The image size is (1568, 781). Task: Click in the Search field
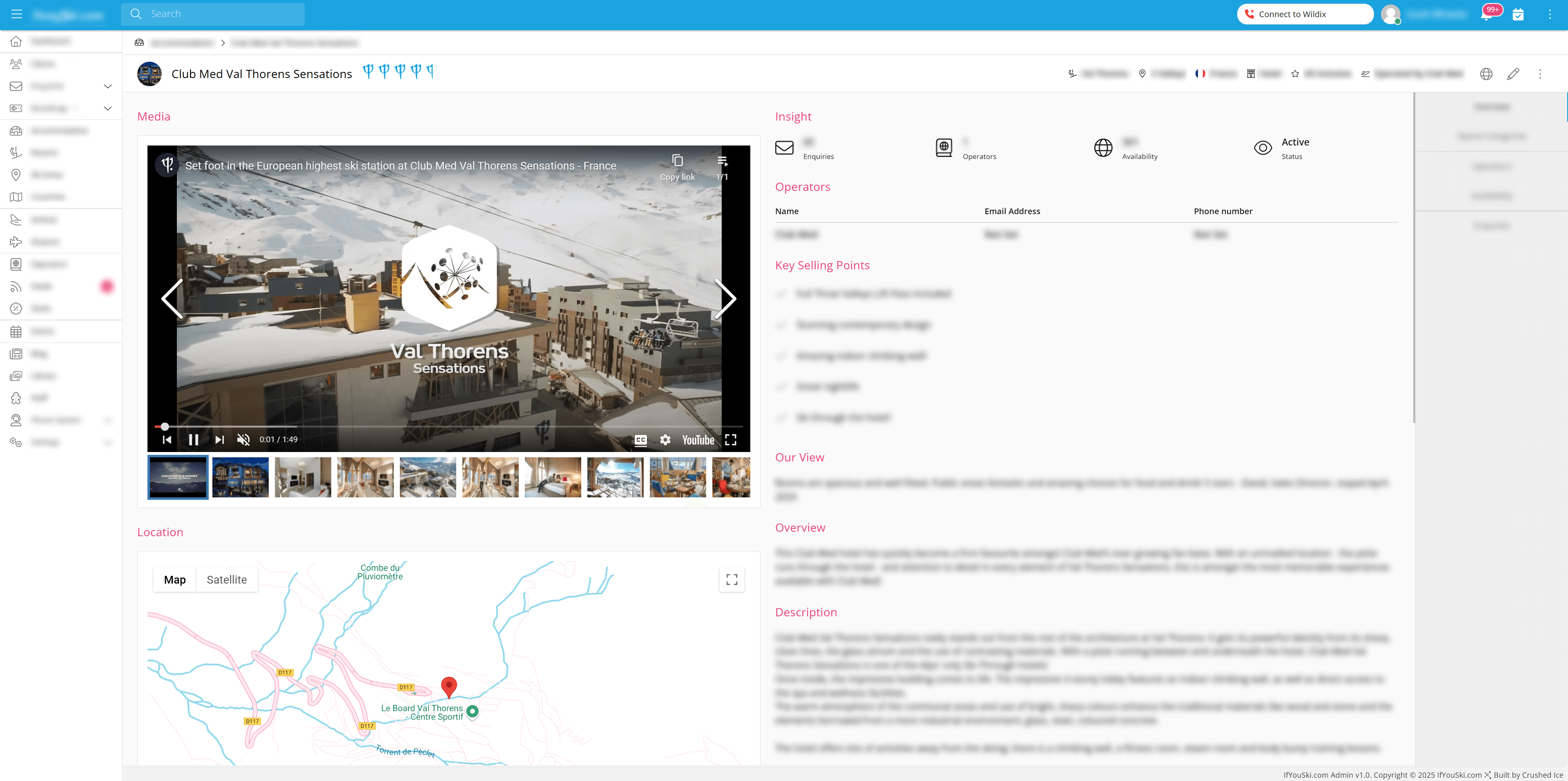[213, 14]
